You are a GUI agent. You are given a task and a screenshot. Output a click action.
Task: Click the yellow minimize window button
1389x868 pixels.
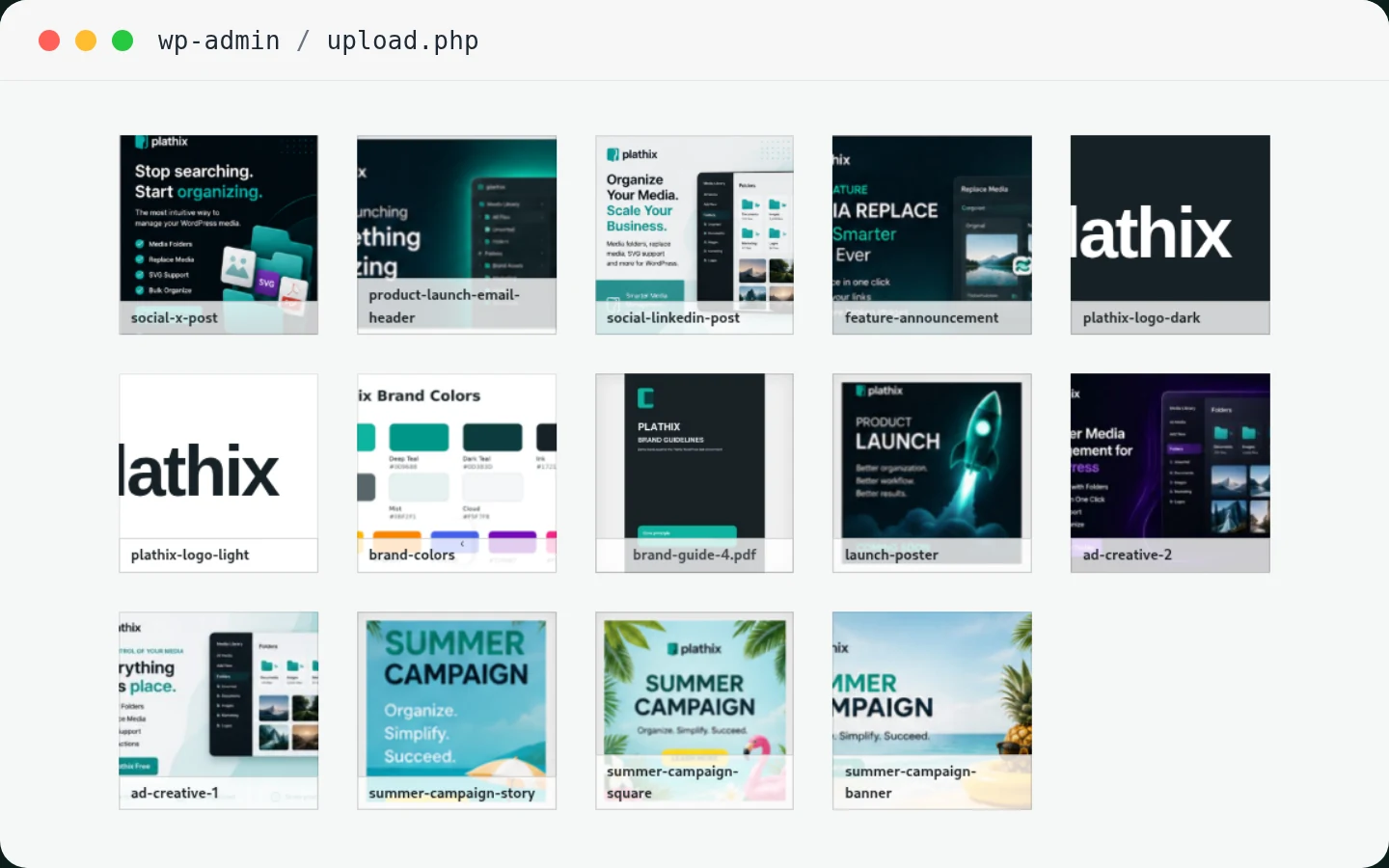(x=86, y=41)
